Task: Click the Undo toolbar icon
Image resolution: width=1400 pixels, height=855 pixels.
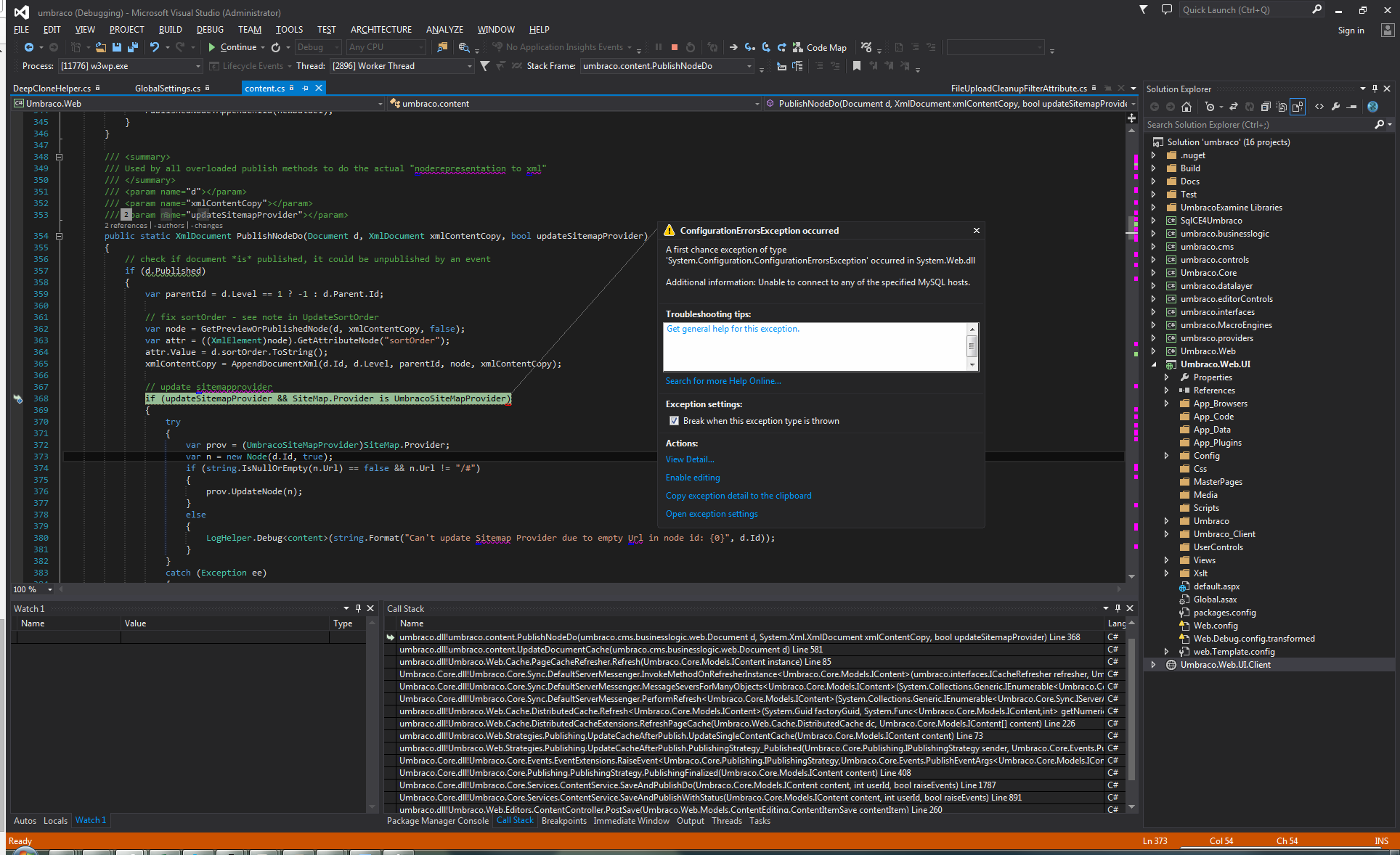Action: pos(155,47)
